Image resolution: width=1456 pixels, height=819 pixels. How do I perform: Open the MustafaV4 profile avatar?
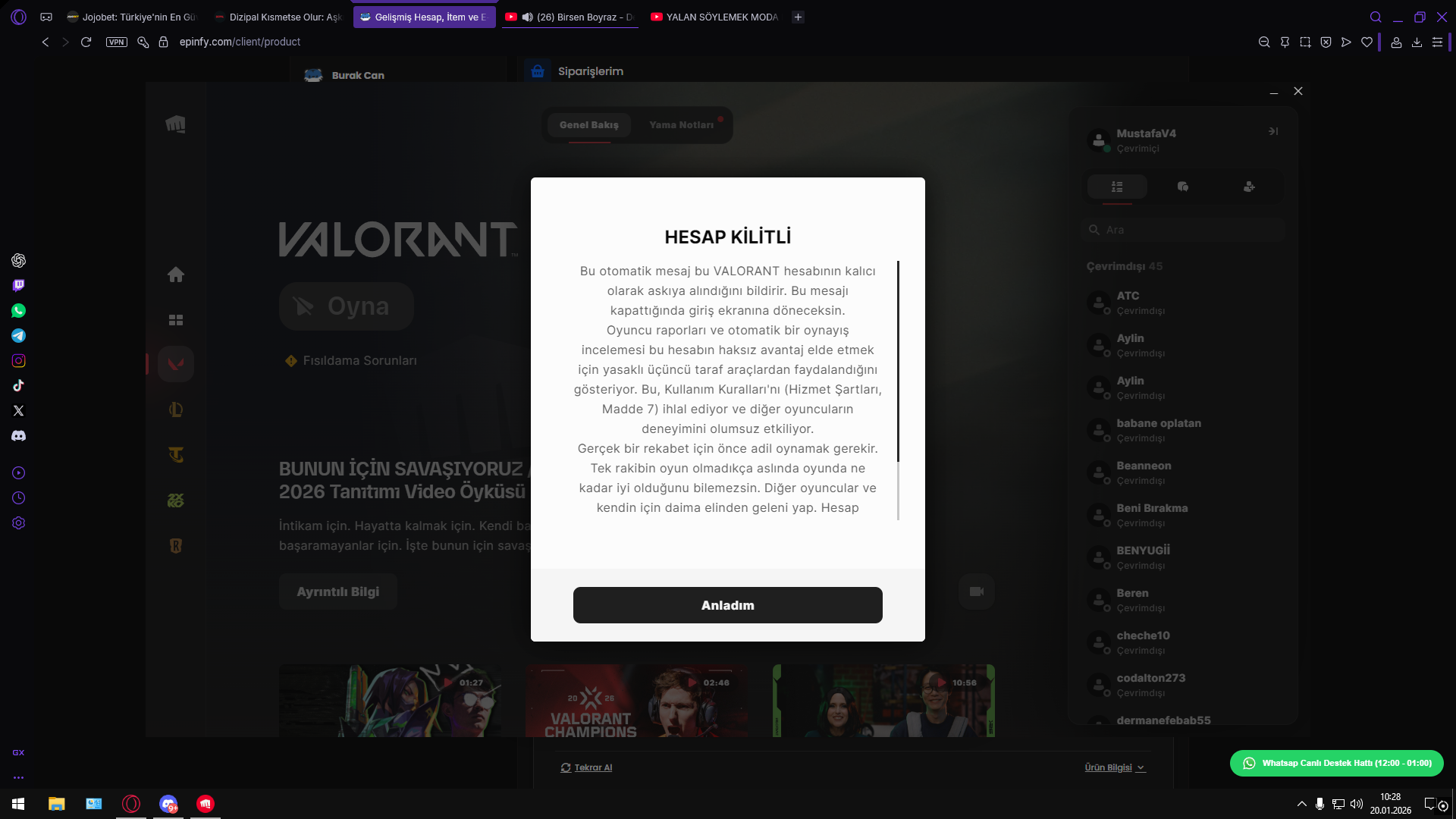coord(1098,140)
